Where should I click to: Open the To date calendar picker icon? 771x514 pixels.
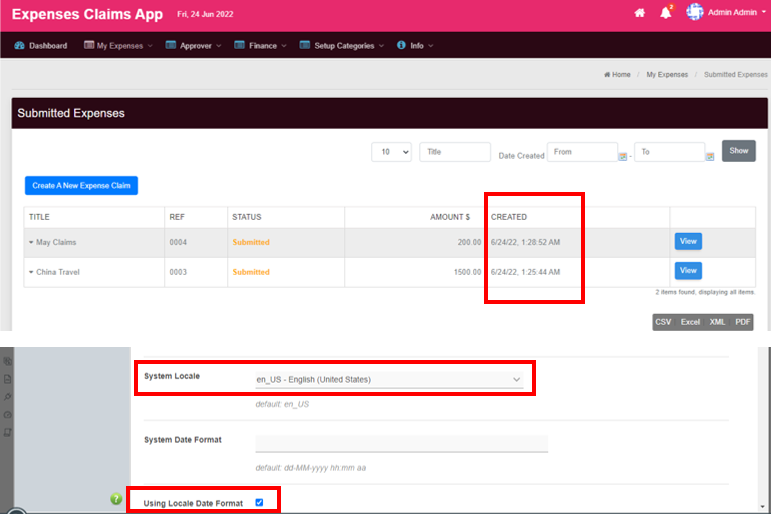tap(710, 156)
